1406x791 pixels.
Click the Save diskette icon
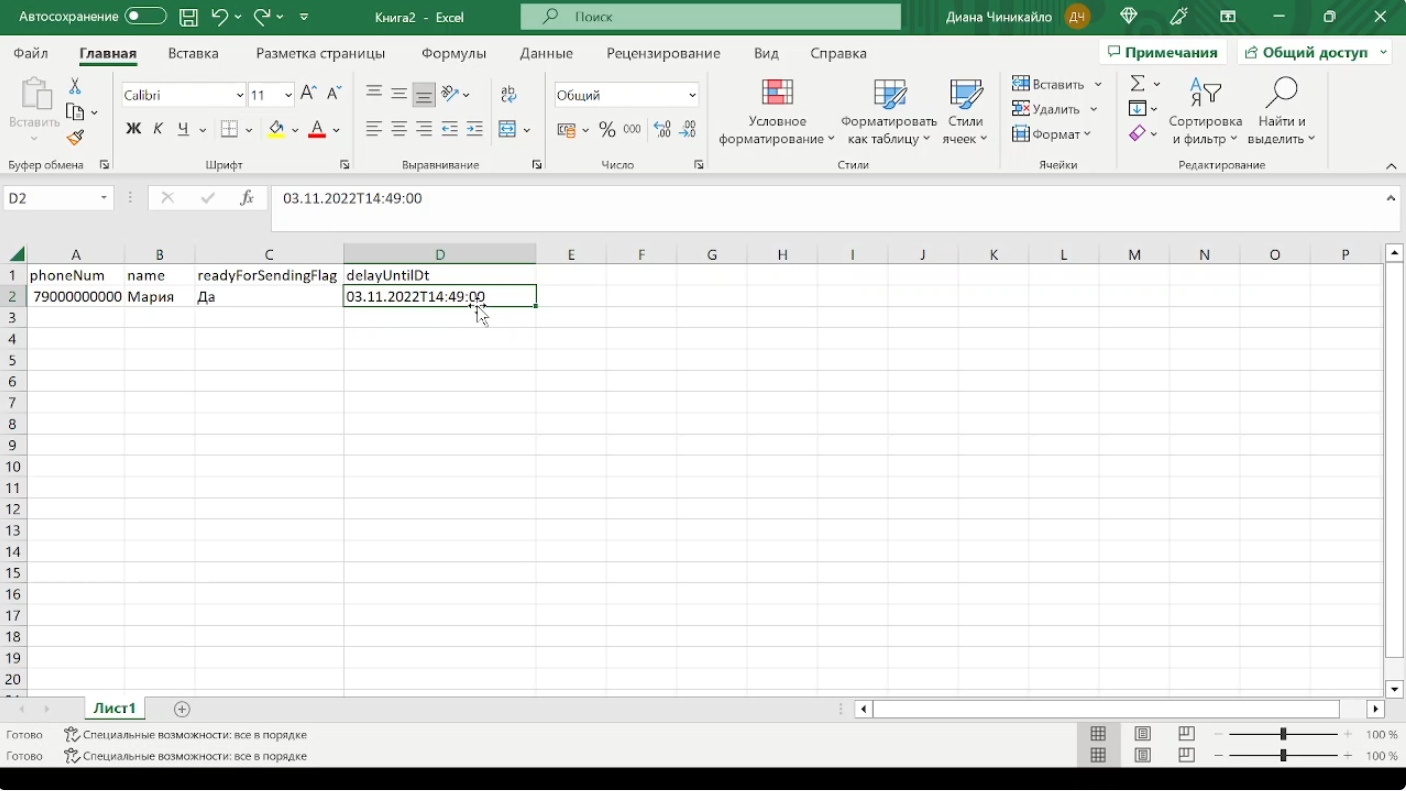(x=188, y=17)
